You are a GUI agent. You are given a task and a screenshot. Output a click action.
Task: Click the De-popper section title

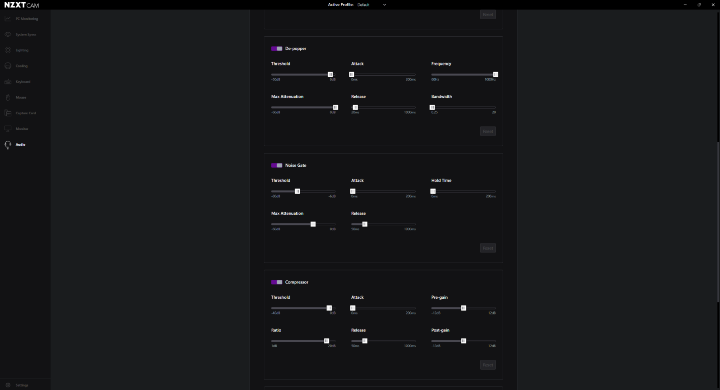tap(295, 49)
